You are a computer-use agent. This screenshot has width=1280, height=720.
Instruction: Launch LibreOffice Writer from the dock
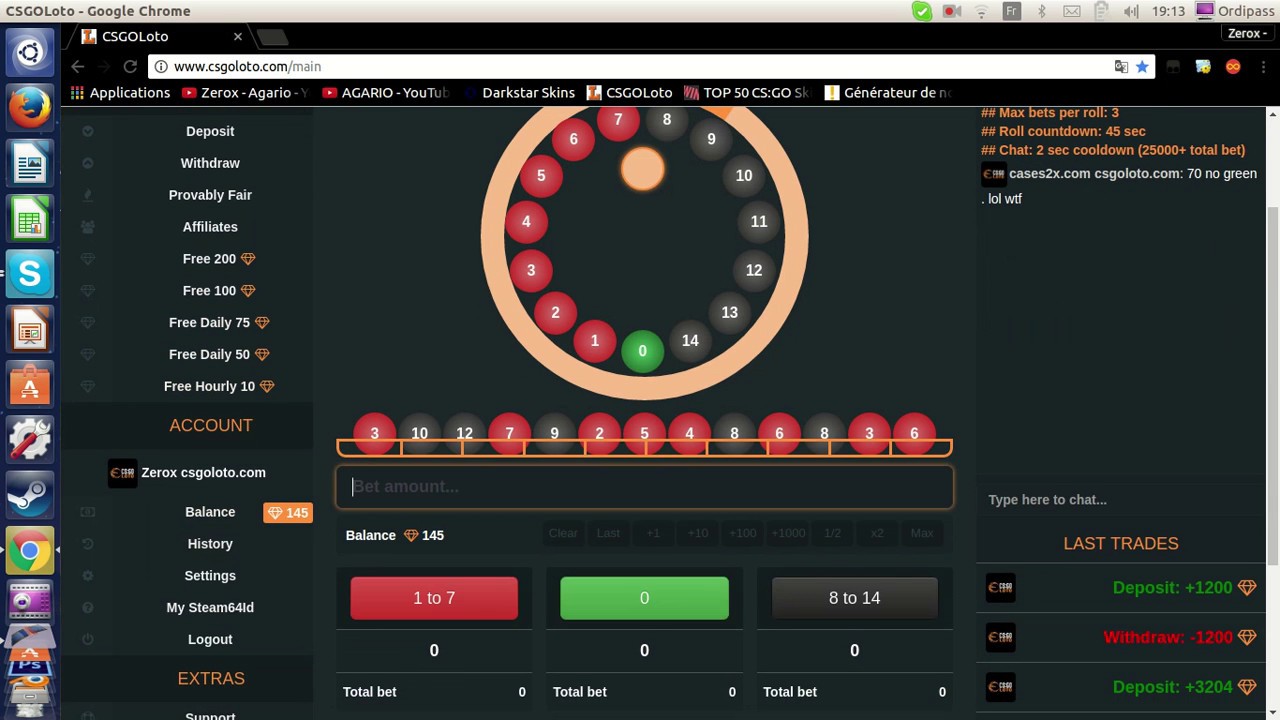point(30,163)
